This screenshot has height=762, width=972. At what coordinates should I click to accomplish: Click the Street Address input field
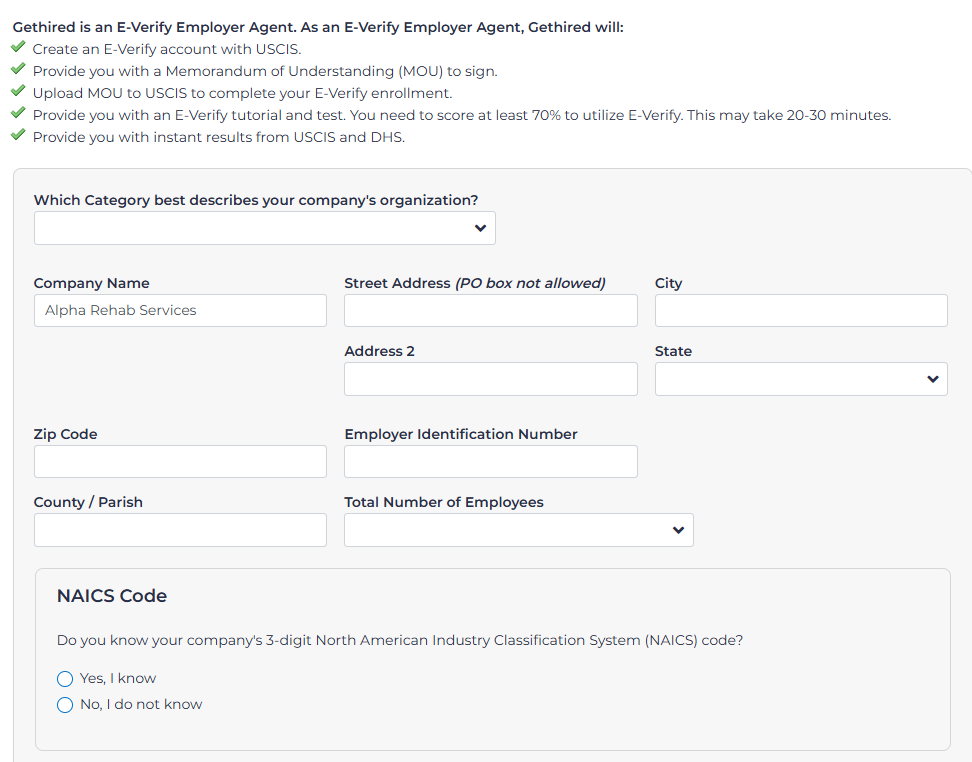490,310
